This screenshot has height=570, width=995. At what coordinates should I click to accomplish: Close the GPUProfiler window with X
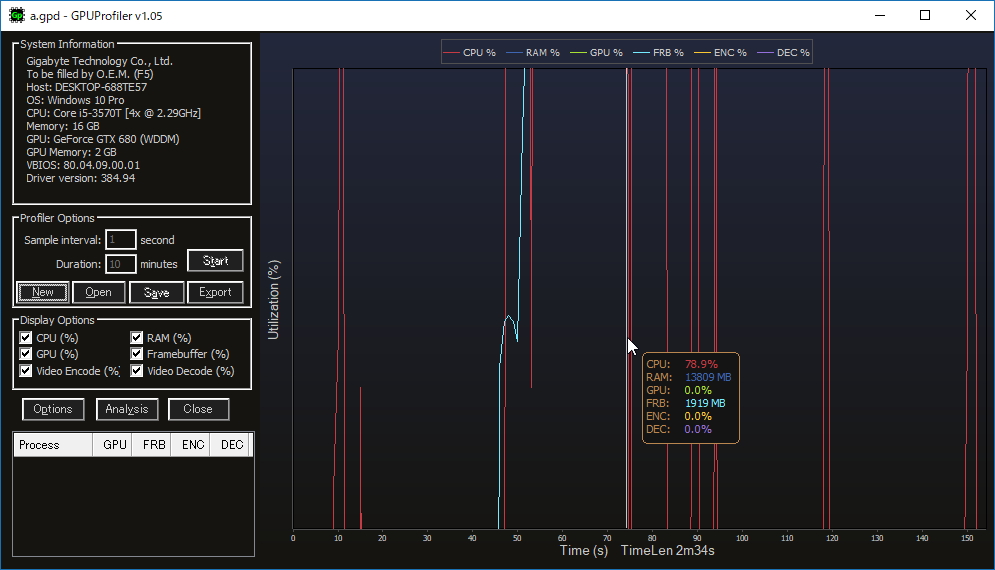click(x=971, y=15)
